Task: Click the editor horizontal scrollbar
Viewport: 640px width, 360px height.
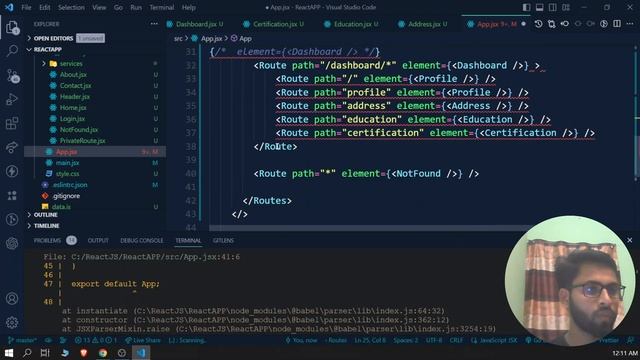Action: [x=371, y=228]
